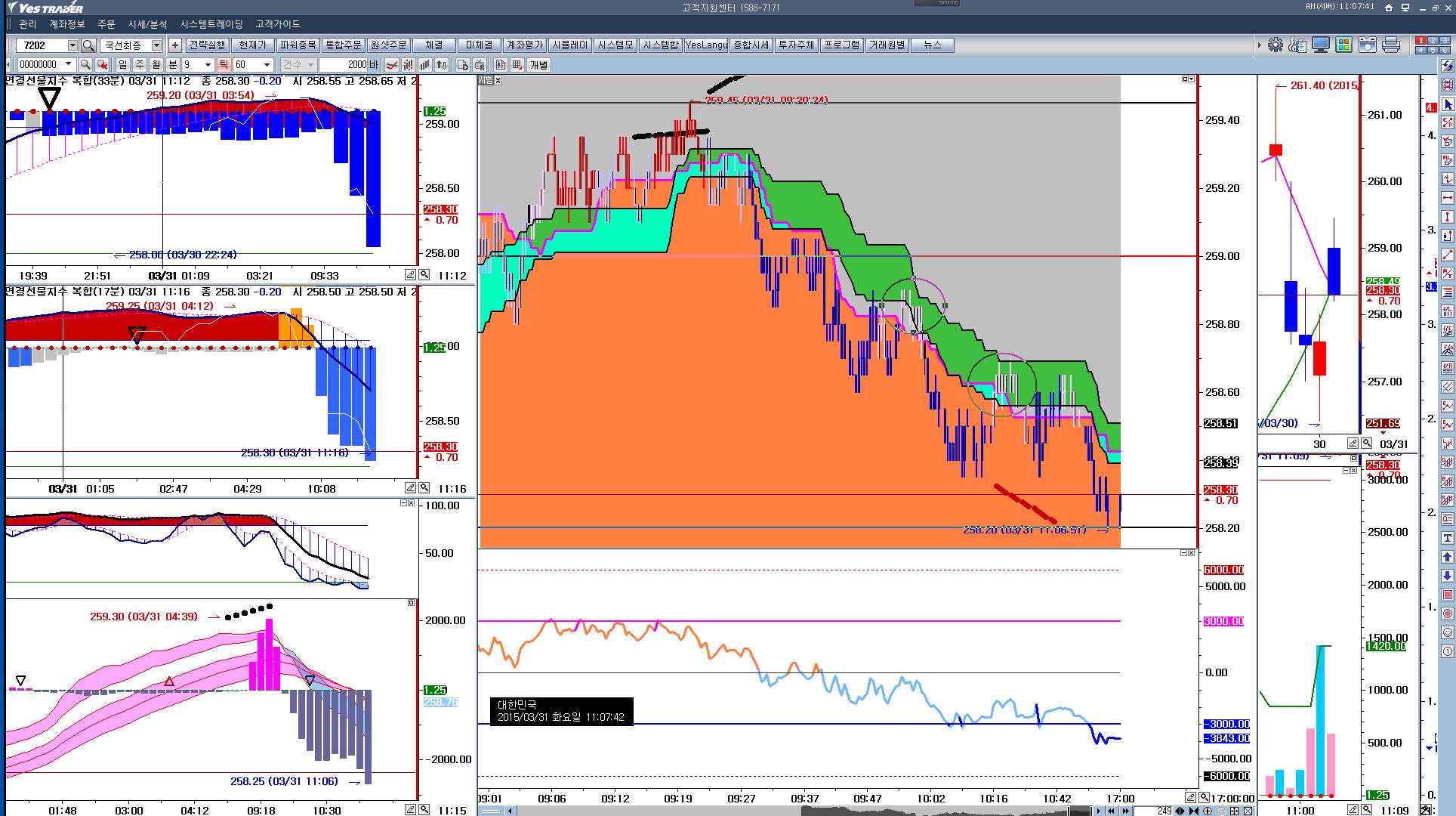Screen dimensions: 1456x816
Task: Click the pencil edit icon under the main chart
Action: (x=1191, y=797)
